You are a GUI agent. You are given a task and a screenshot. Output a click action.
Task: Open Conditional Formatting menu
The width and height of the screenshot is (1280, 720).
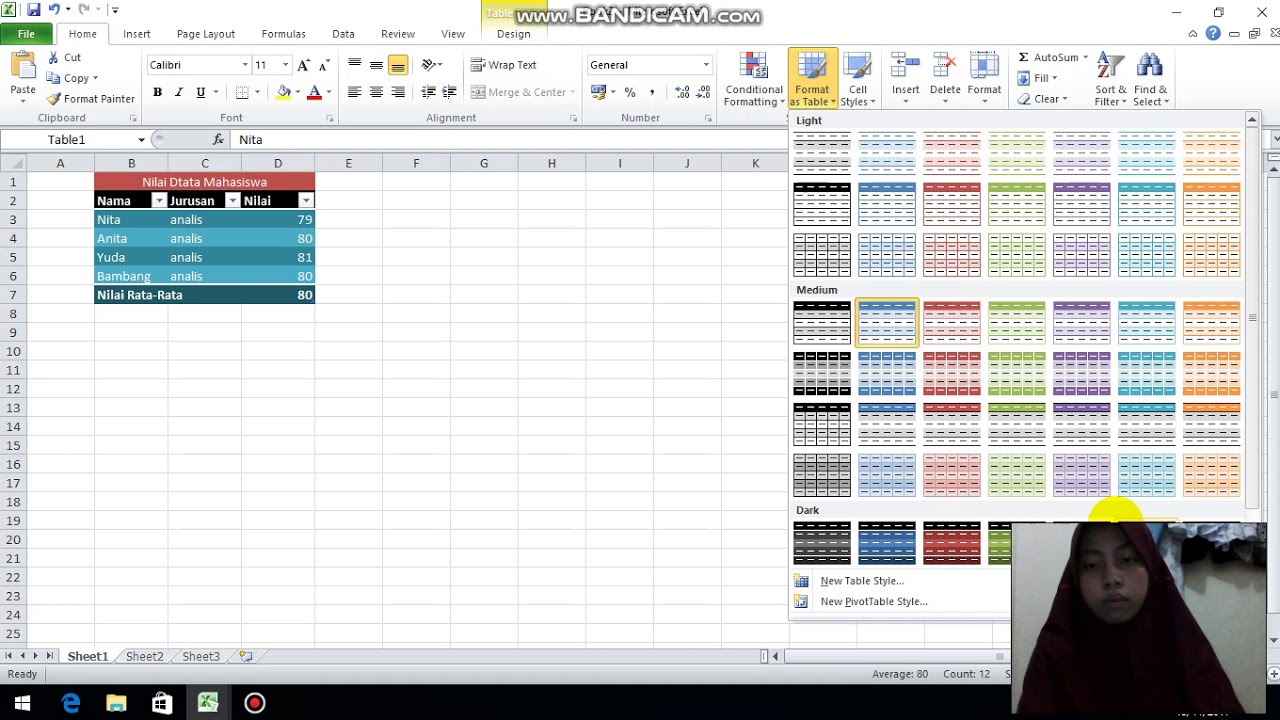(x=754, y=80)
